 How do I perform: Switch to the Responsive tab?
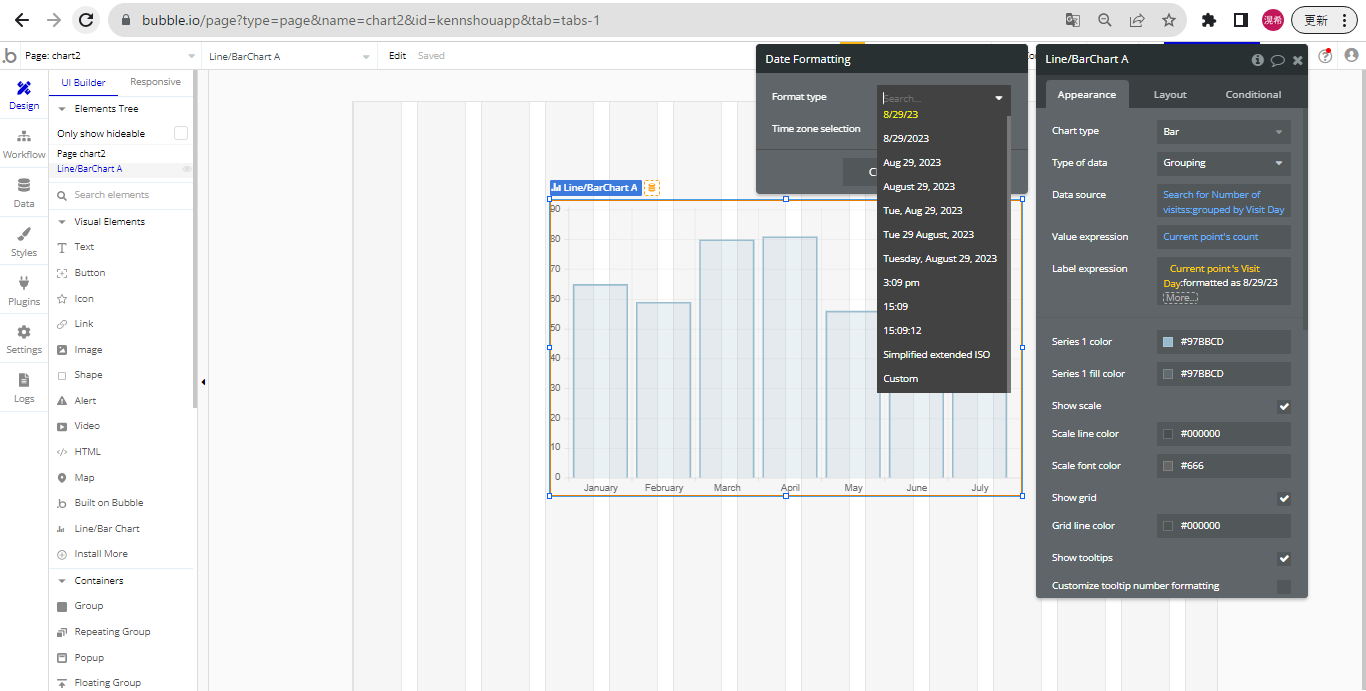click(x=155, y=82)
